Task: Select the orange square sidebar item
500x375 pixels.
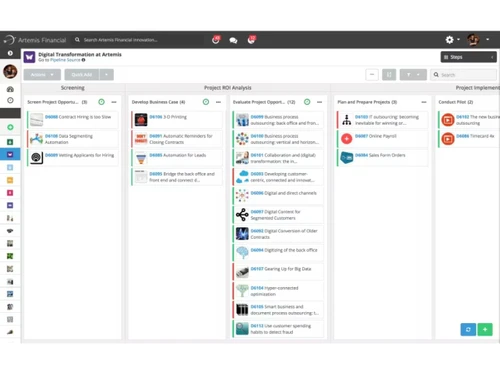Action: point(10,180)
